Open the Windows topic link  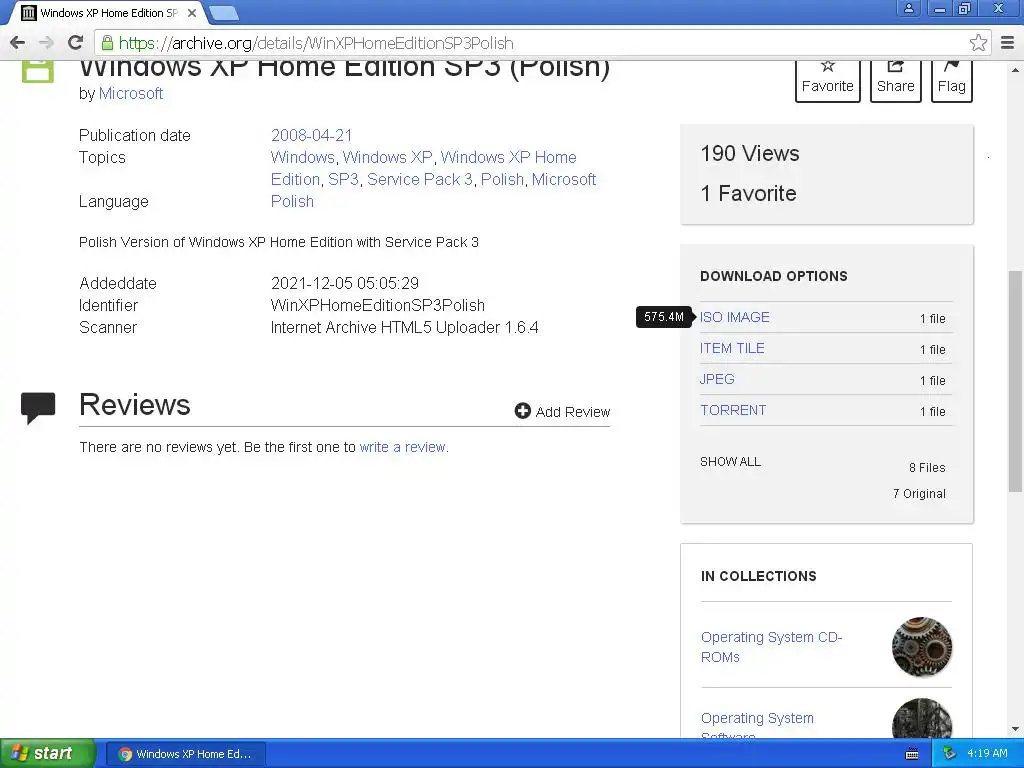pos(302,157)
